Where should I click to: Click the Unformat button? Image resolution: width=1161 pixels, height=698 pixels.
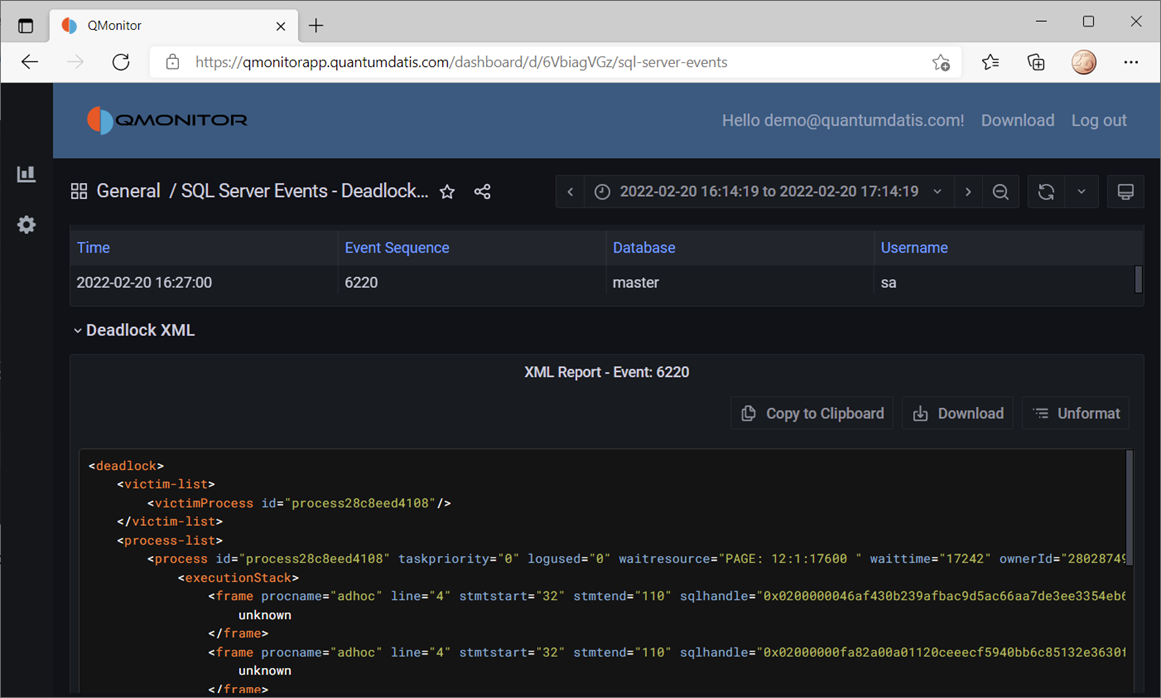(x=1076, y=413)
